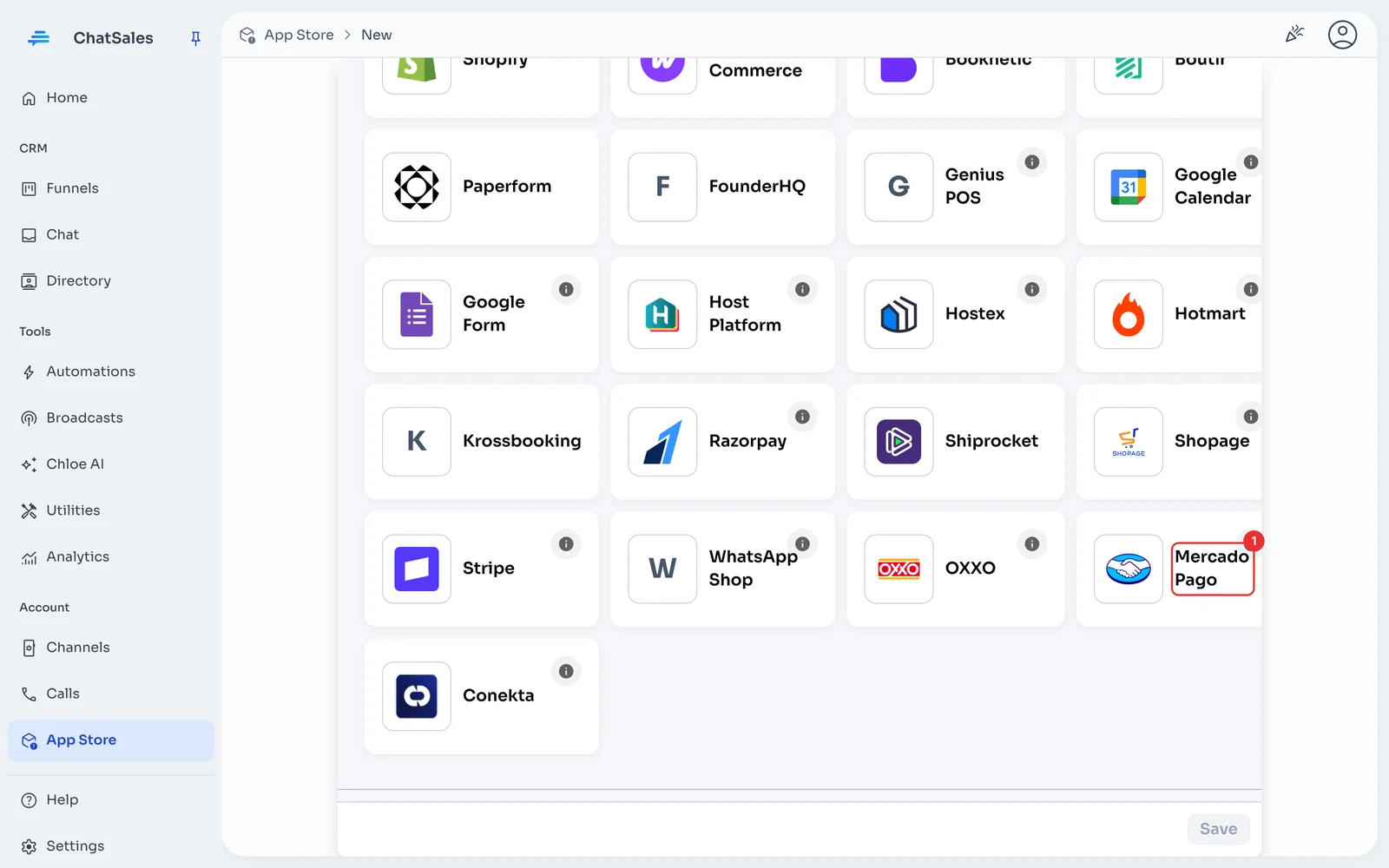Viewport: 1389px width, 868px height.
Task: Select the Krossbooking app card
Action: 482,442
